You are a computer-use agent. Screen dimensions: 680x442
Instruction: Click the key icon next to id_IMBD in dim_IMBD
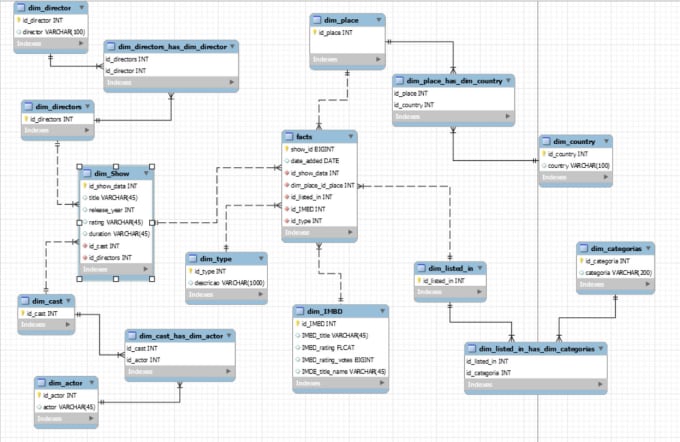[x=298, y=324]
